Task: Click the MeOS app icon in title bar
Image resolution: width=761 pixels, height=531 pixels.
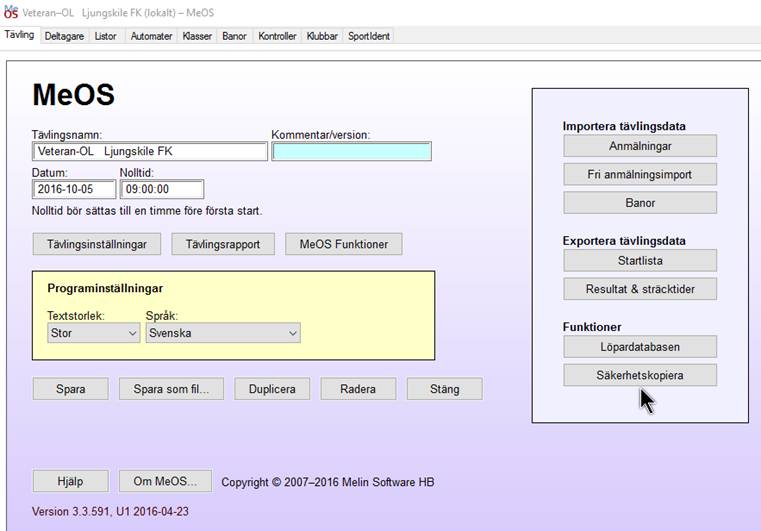Action: click(11, 12)
